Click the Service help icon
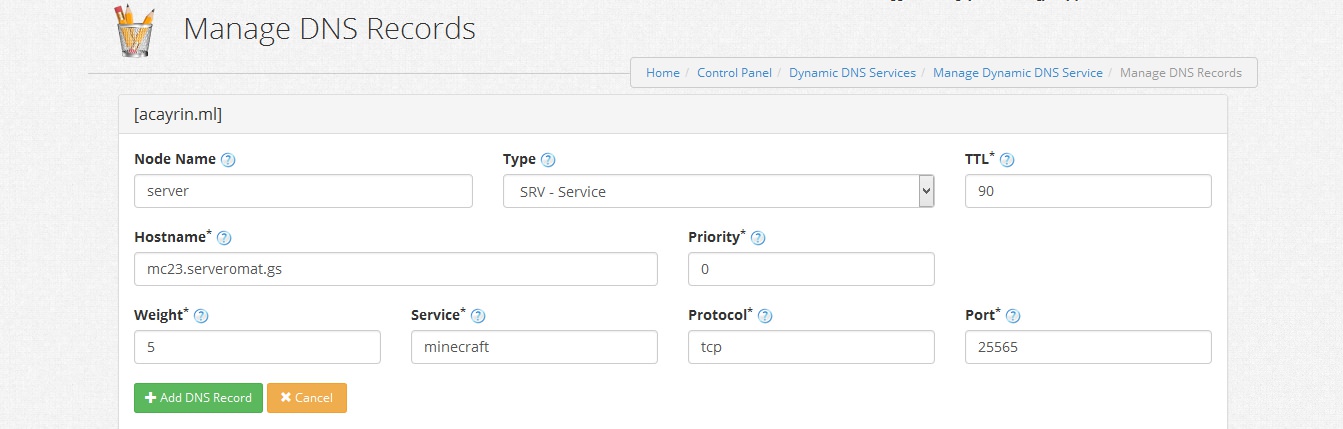 coord(478,316)
